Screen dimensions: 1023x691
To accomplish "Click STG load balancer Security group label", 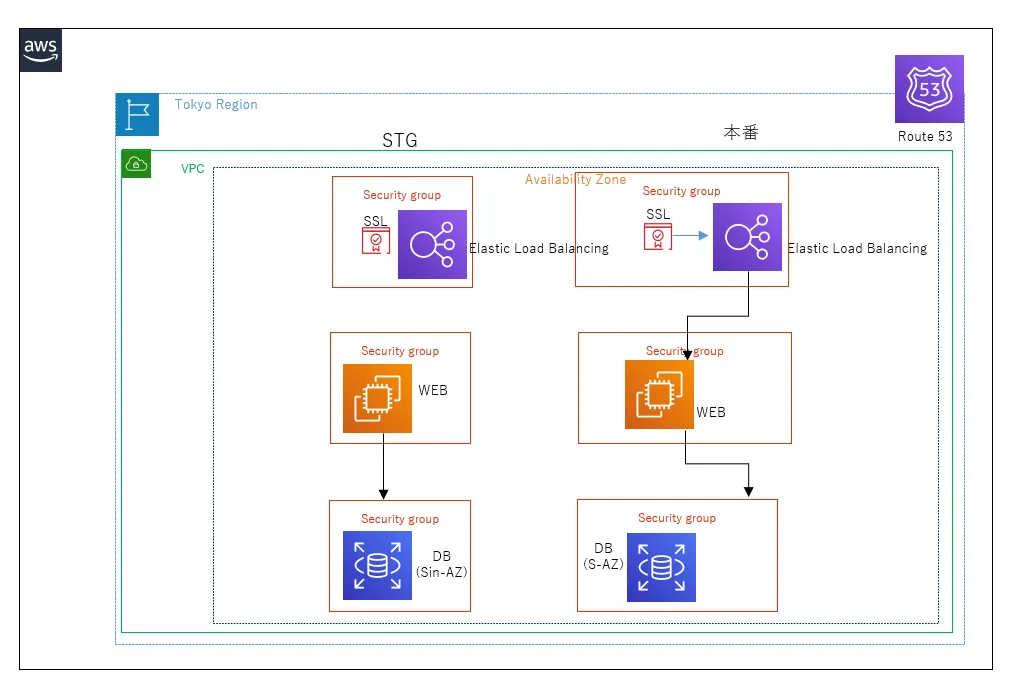I will coord(402,195).
